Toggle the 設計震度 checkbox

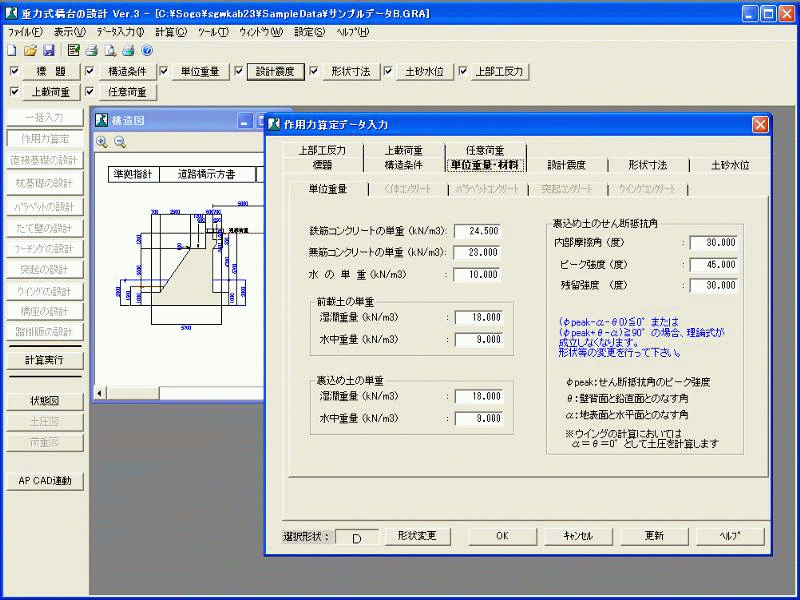click(x=238, y=71)
